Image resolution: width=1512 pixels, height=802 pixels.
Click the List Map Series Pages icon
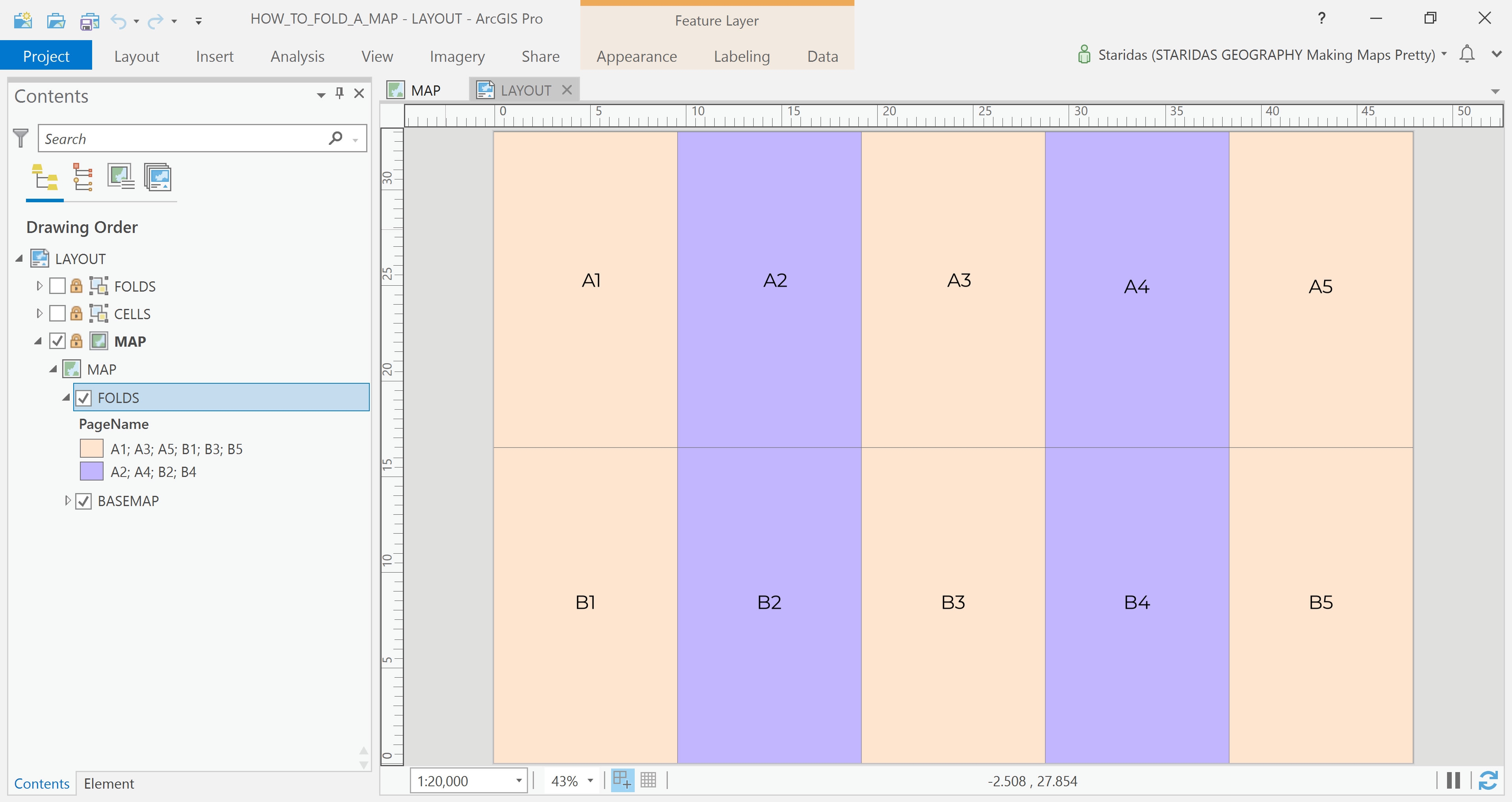[158, 177]
